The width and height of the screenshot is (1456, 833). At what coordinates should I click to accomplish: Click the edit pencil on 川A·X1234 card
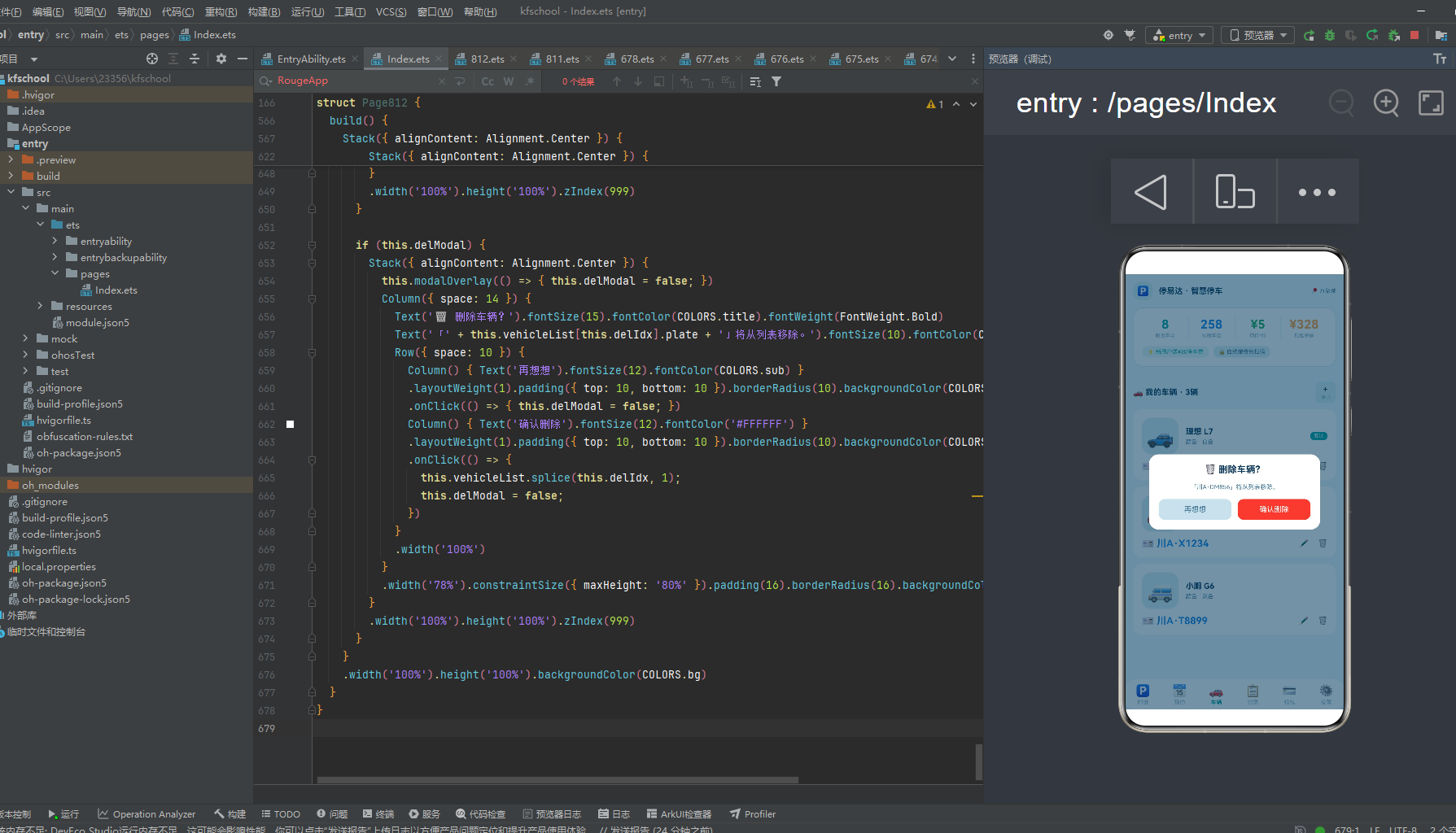[1304, 543]
